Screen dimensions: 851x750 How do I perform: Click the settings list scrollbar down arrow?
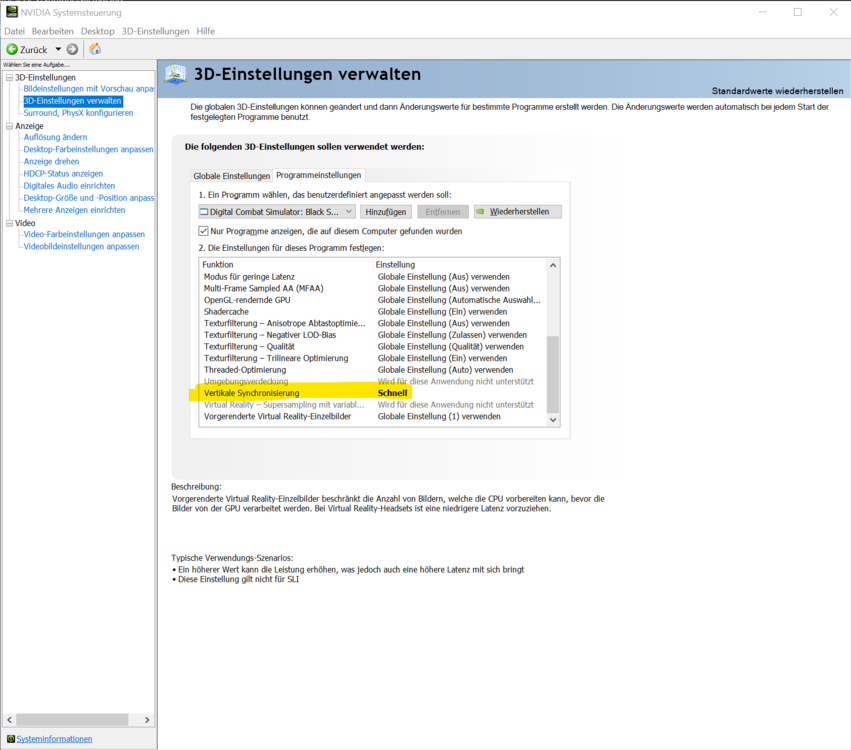point(552,419)
